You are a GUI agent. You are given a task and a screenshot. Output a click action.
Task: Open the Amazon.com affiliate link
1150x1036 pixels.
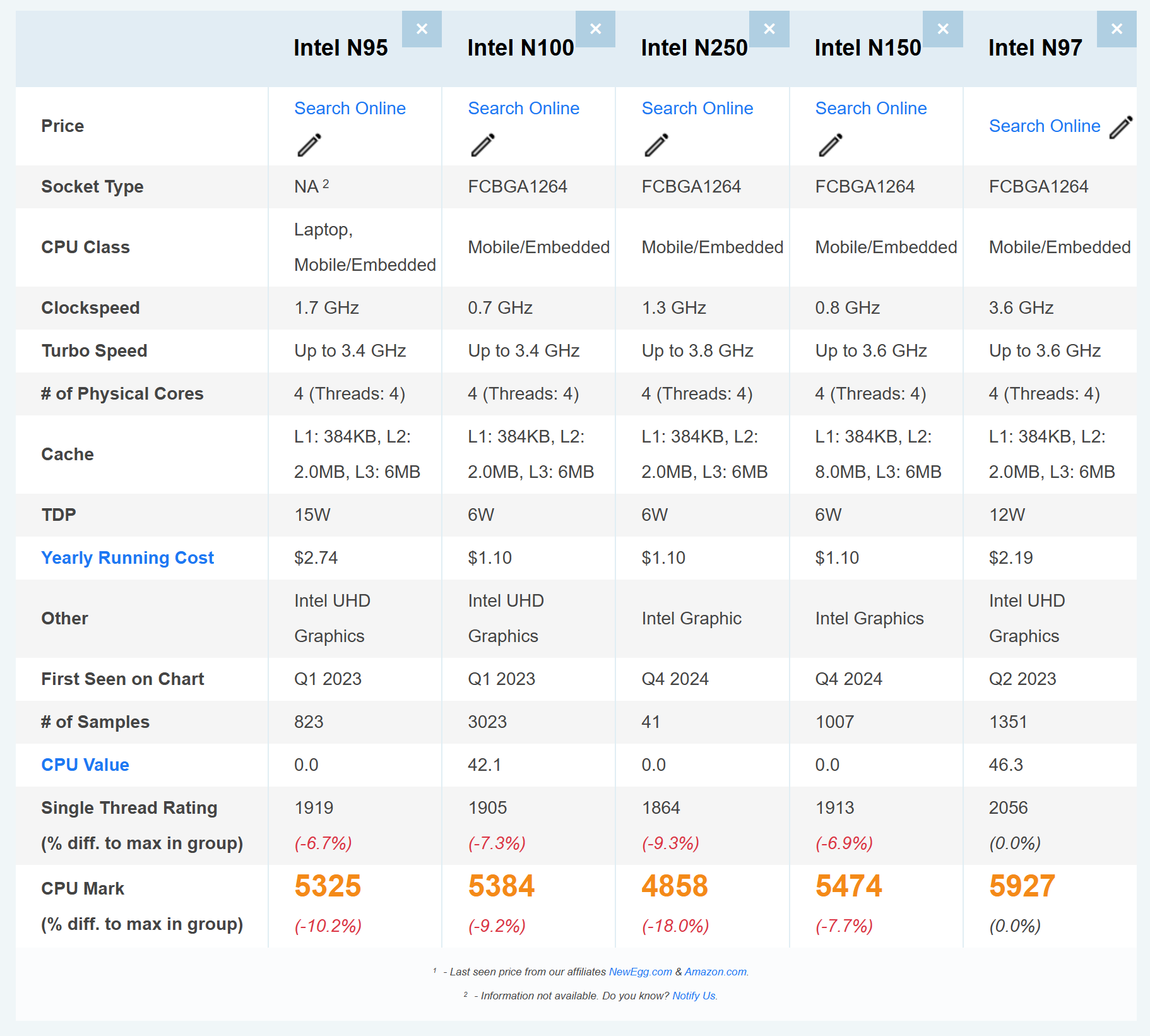click(715, 972)
